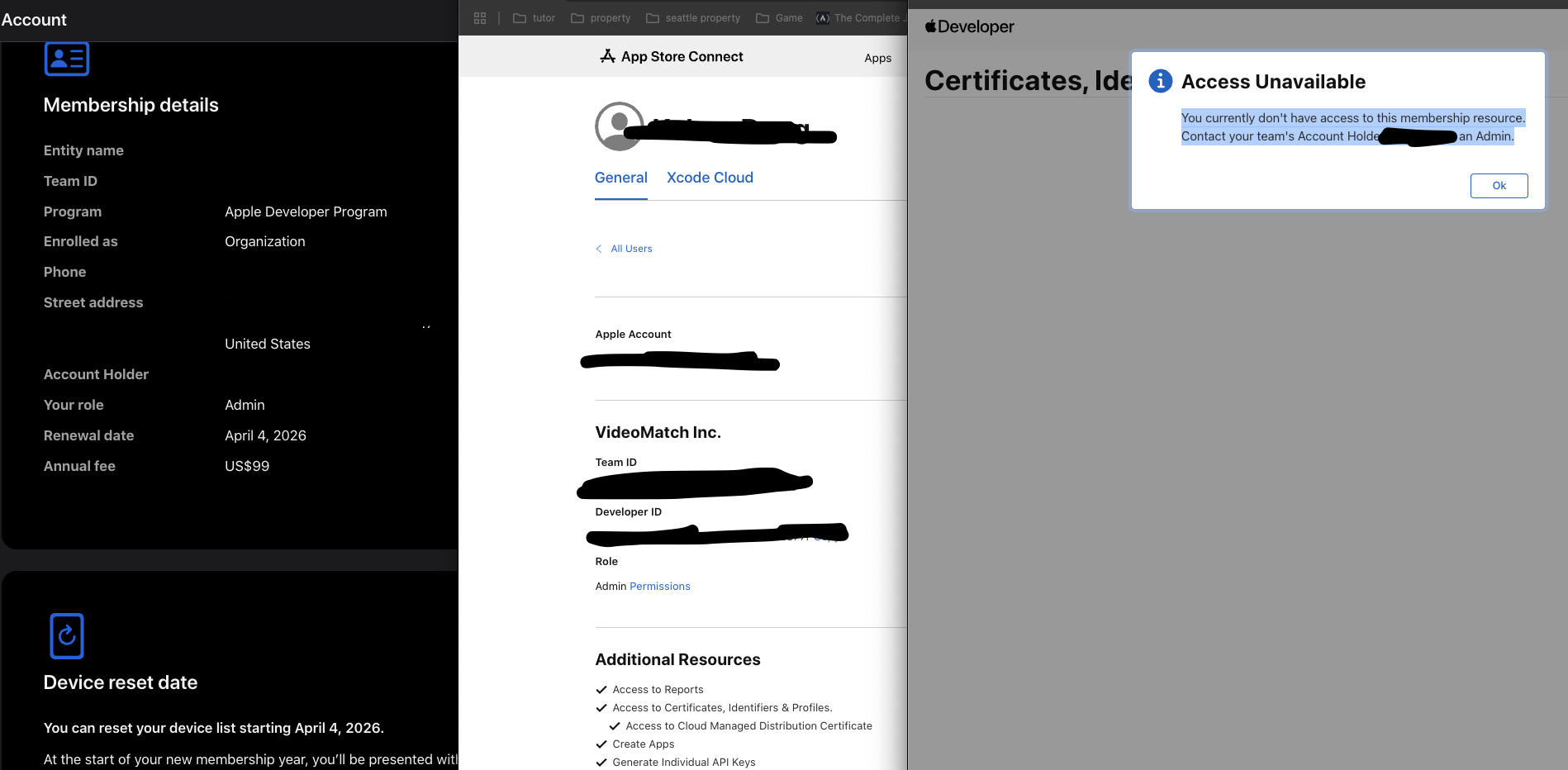
Task: Switch to the General tab
Action: [621, 178]
